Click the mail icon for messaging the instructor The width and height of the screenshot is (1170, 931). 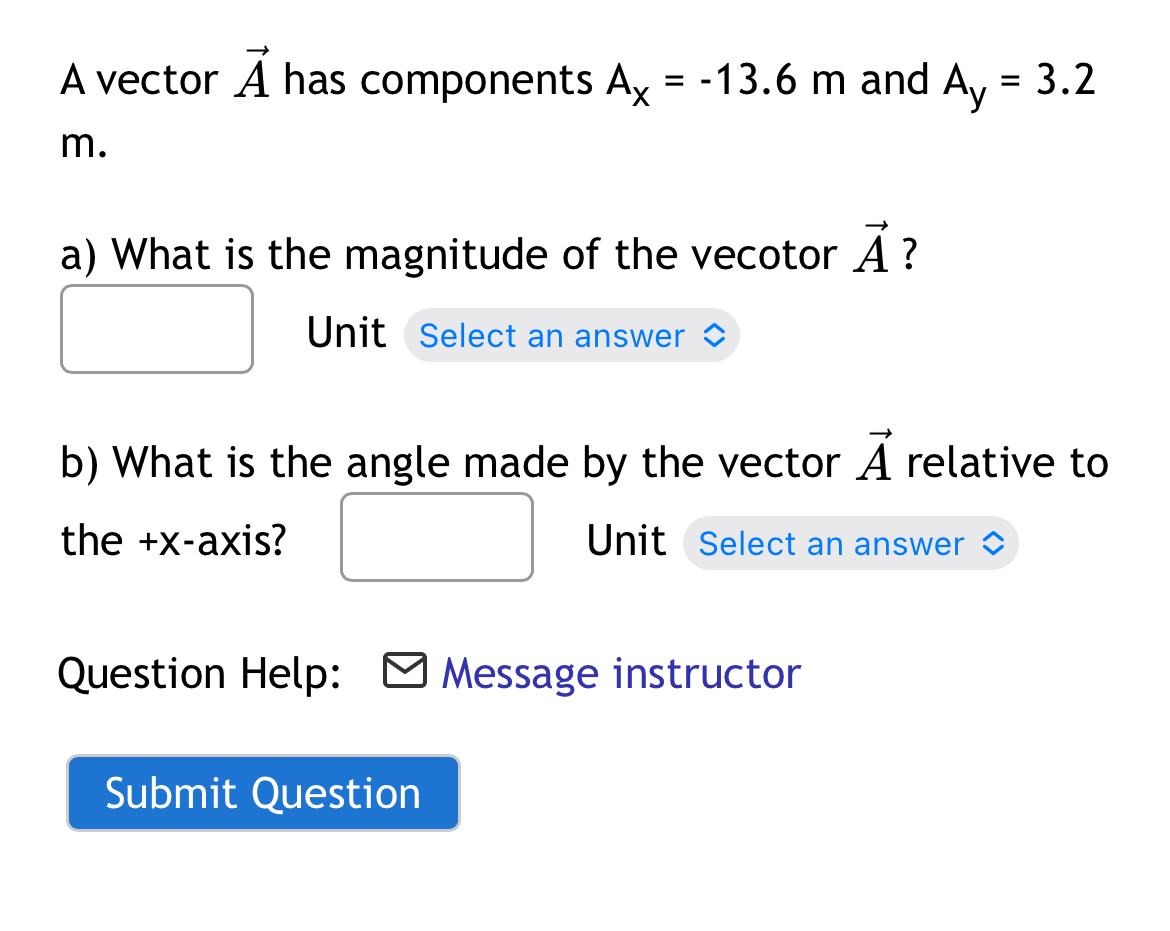pos(406,672)
